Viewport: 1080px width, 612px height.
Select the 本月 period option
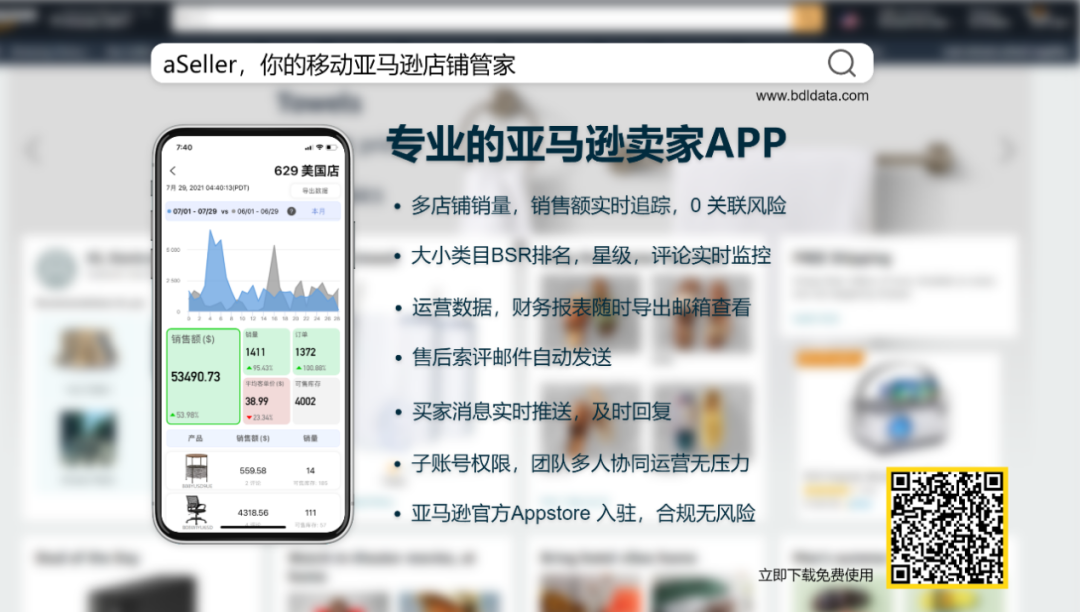pos(319,211)
